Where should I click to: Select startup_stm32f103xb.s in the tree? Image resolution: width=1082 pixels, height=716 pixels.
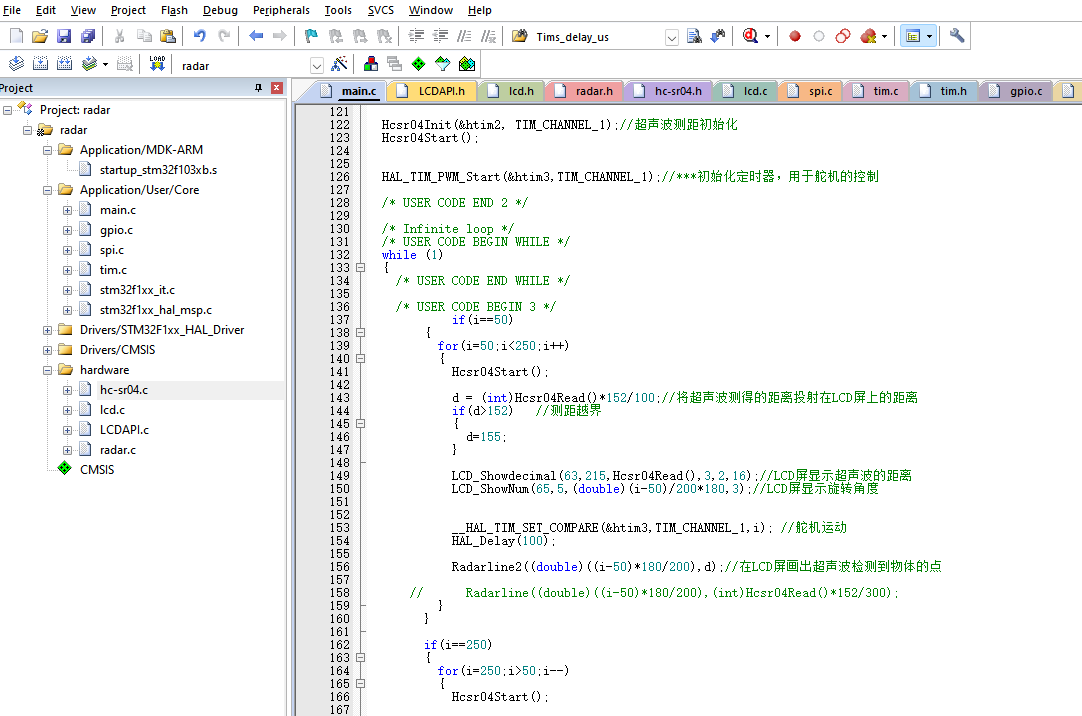(x=158, y=170)
